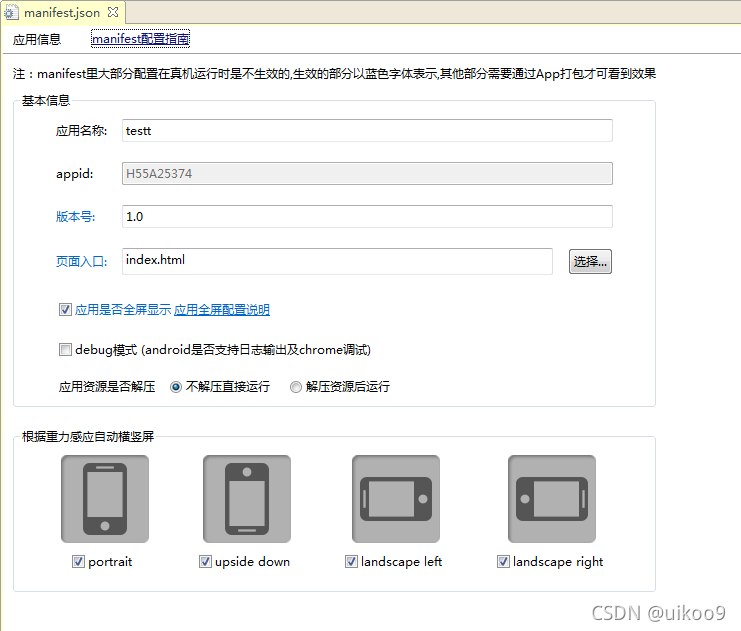Click the appid field H55A25374
This screenshot has width=741, height=631.
tap(367, 173)
